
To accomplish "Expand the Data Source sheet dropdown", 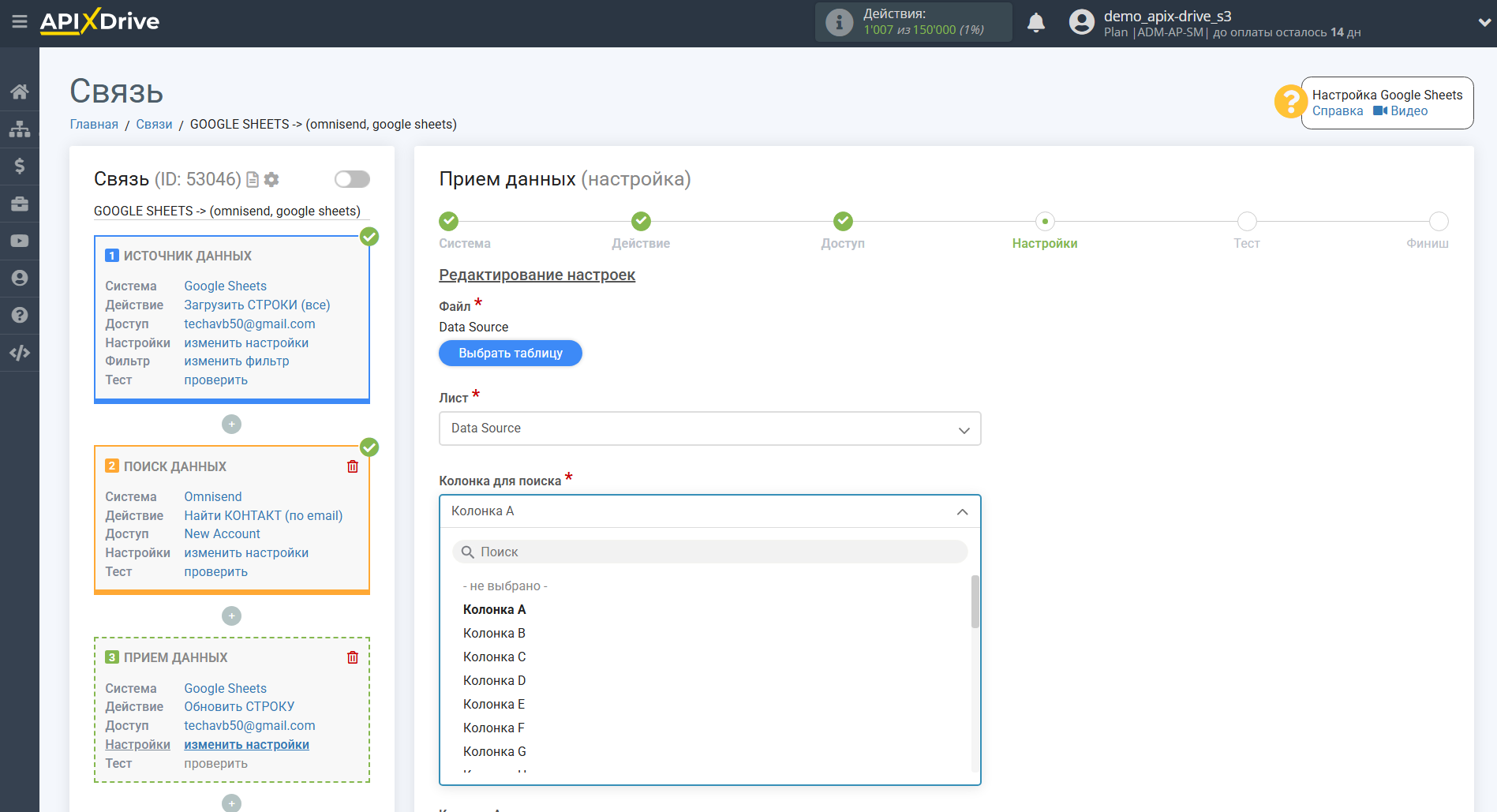I will [x=709, y=428].
